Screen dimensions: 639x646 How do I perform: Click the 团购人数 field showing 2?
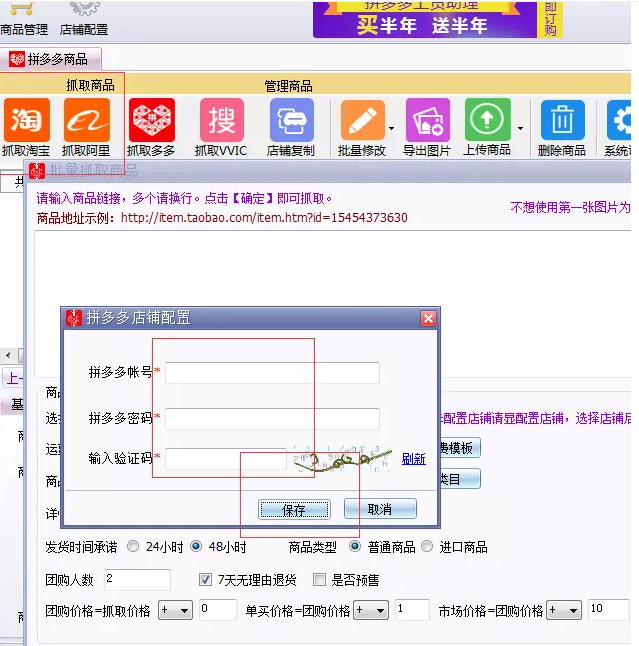click(137, 579)
